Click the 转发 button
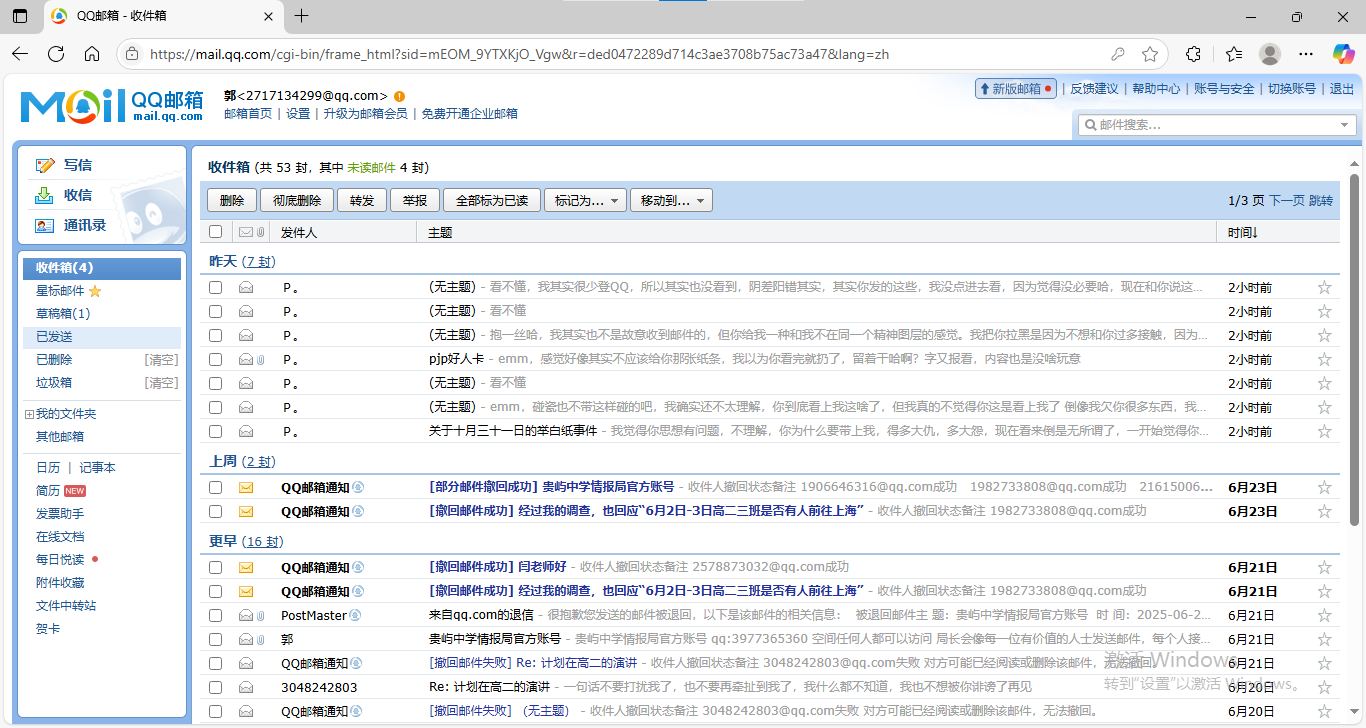The width and height of the screenshot is (1366, 728). click(x=362, y=200)
